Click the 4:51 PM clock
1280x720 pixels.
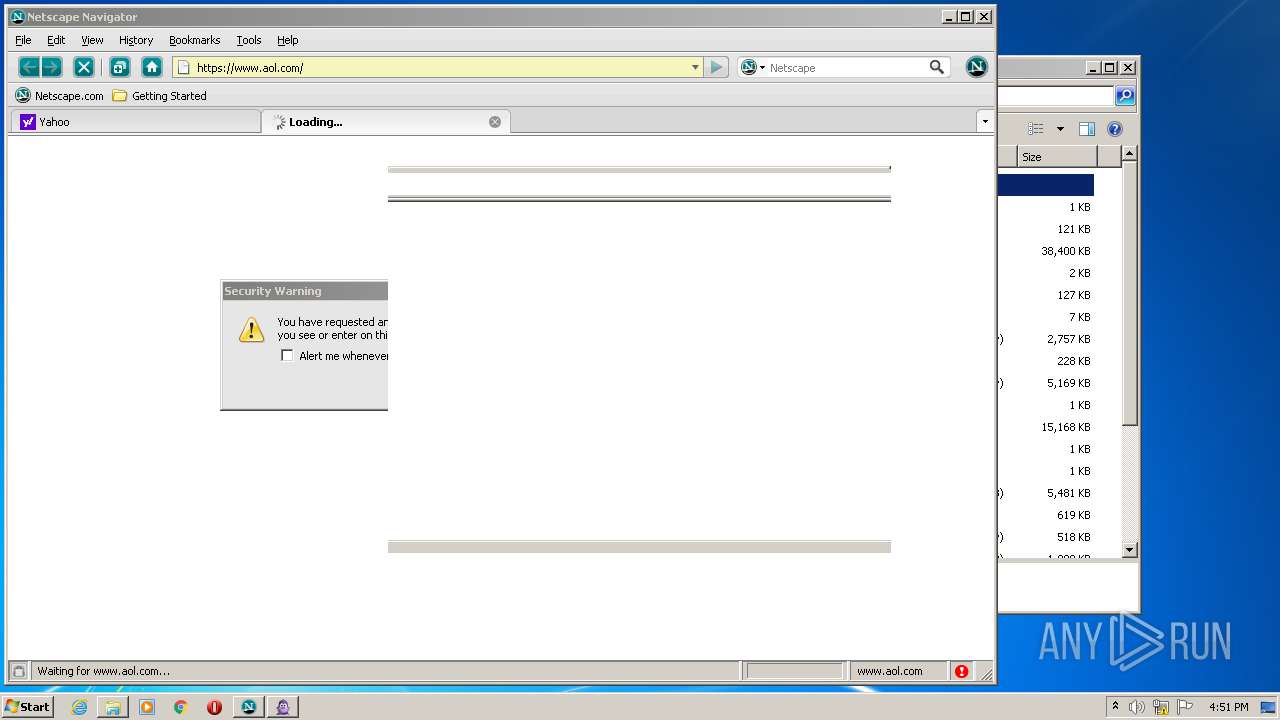(1228, 707)
